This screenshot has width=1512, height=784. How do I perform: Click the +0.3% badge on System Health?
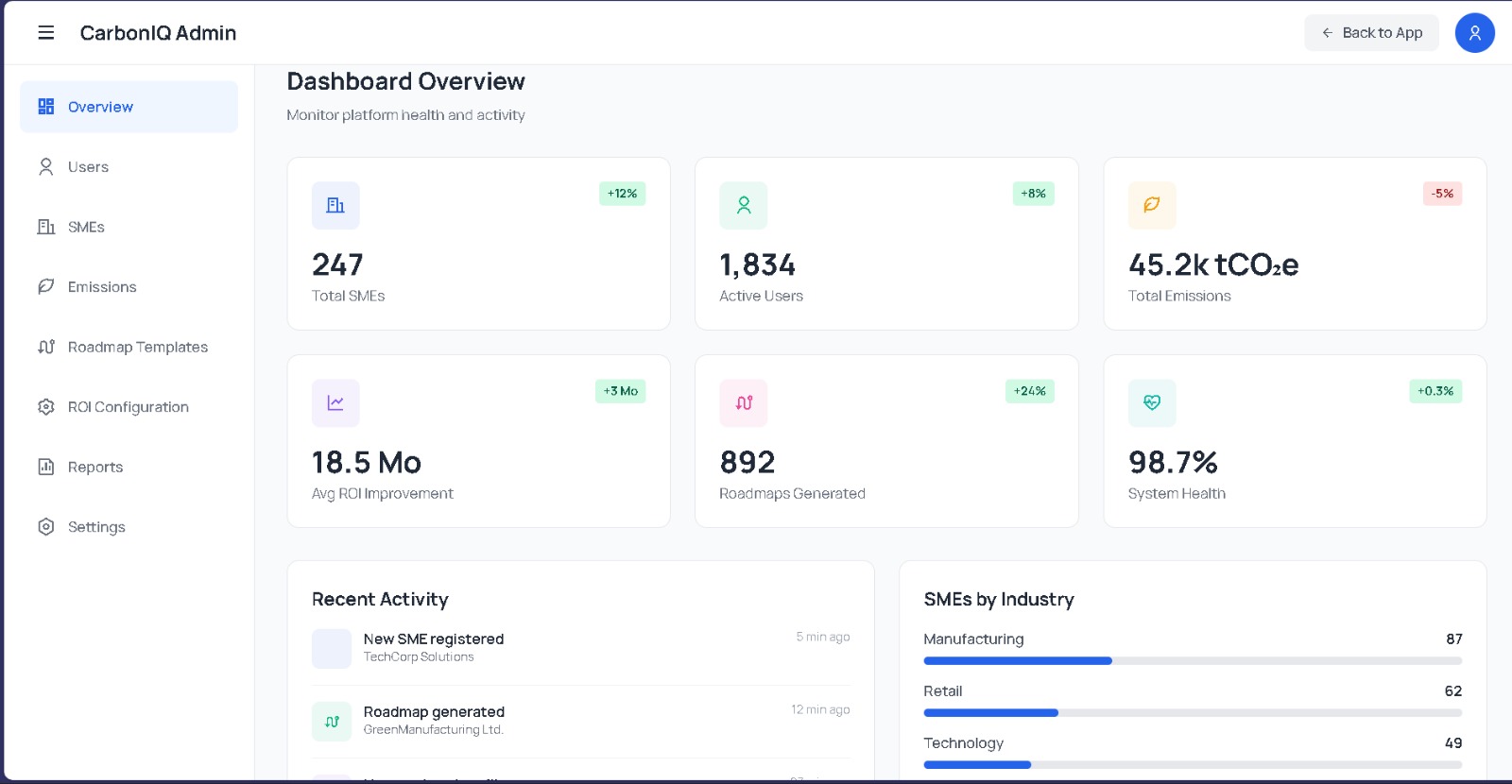click(x=1435, y=391)
